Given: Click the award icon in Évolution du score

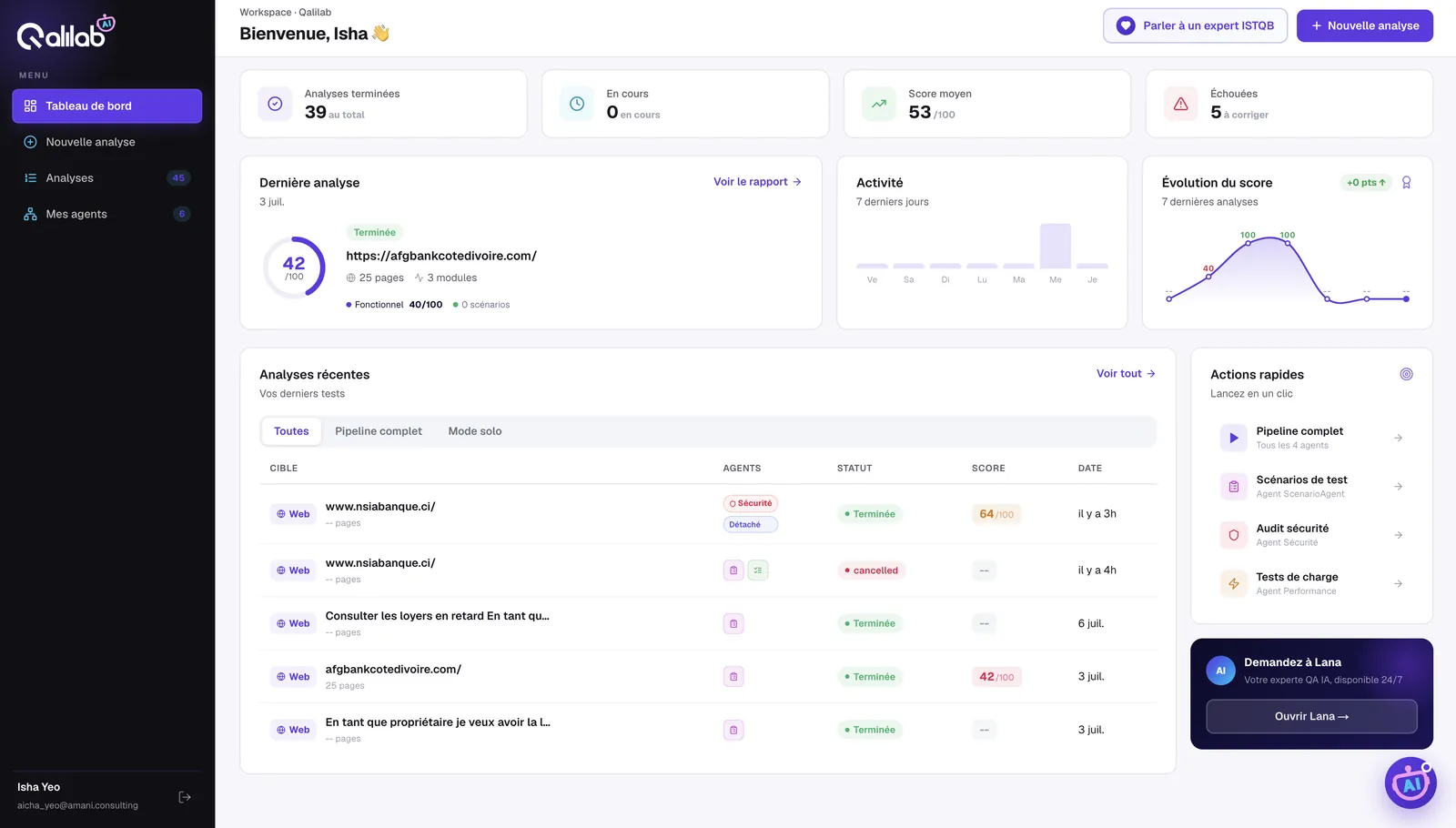Looking at the screenshot, I should pyautogui.click(x=1406, y=183).
